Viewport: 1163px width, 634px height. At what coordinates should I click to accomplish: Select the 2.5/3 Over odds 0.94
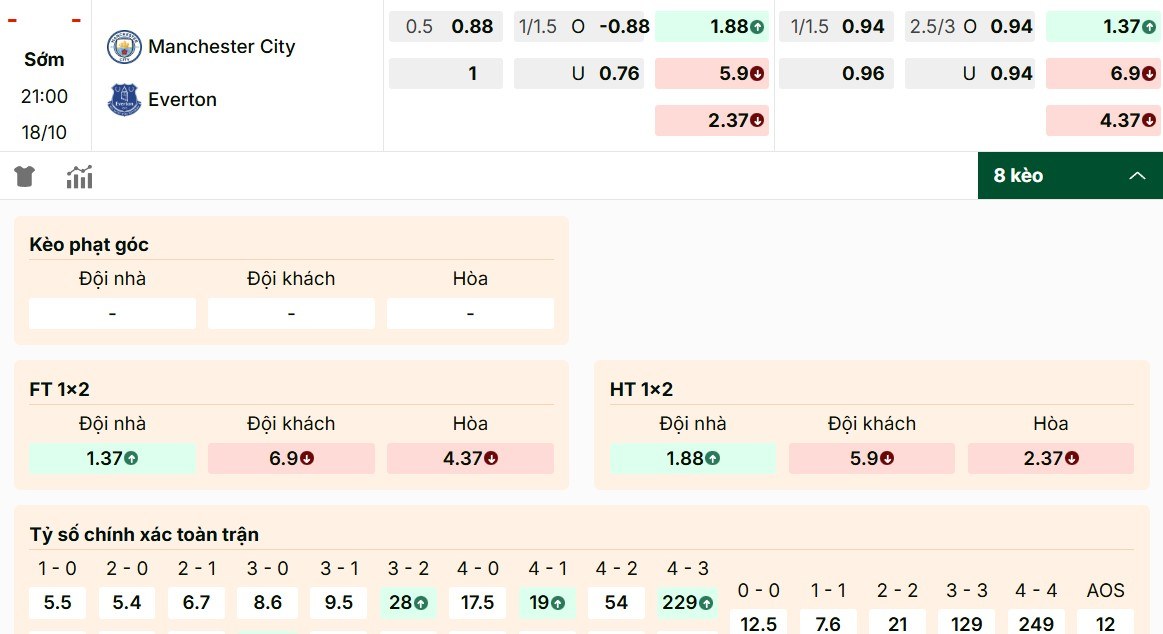point(969,27)
